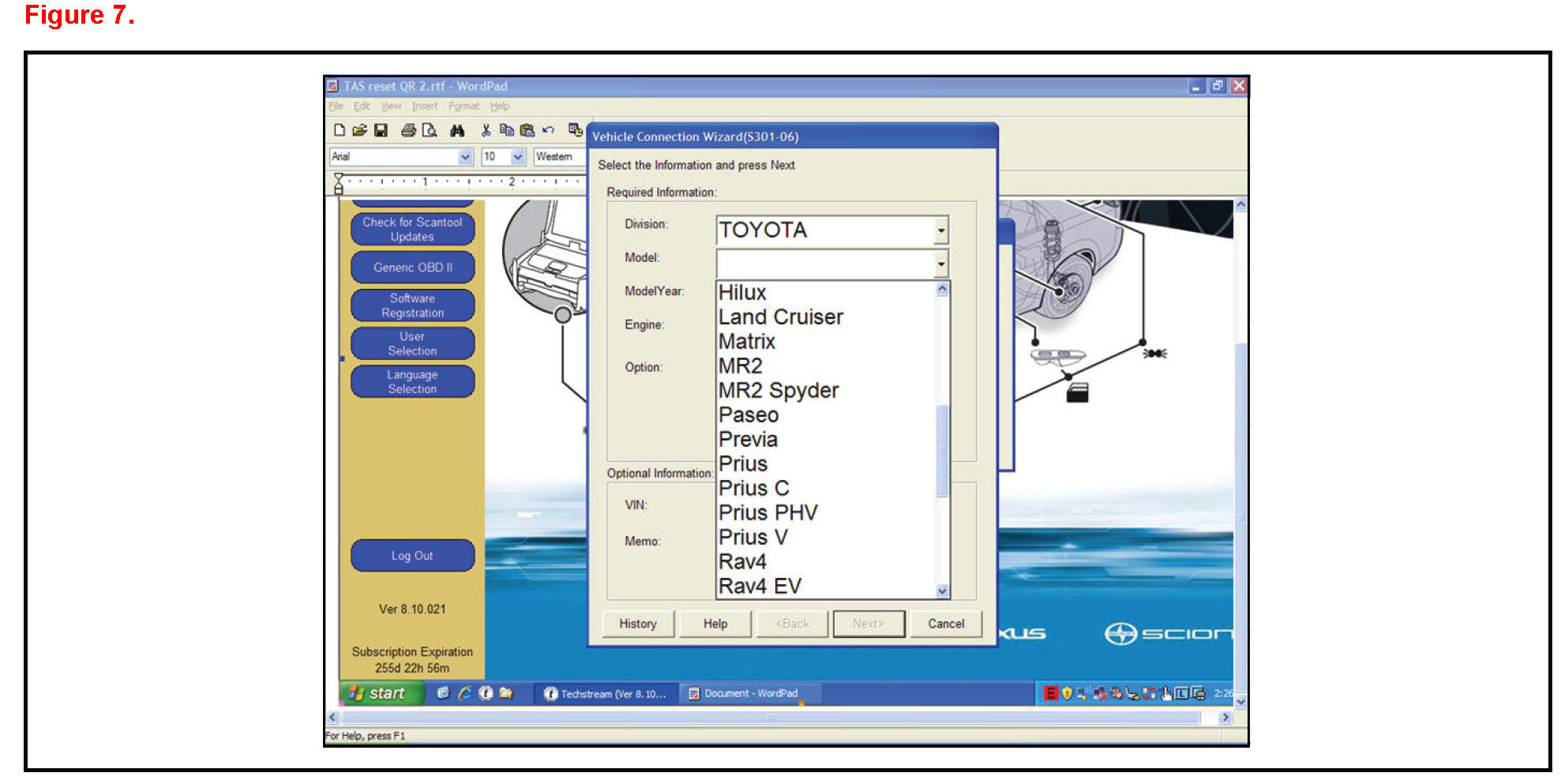
Task: Open the Insert menu in WordPad
Action: pos(424,106)
